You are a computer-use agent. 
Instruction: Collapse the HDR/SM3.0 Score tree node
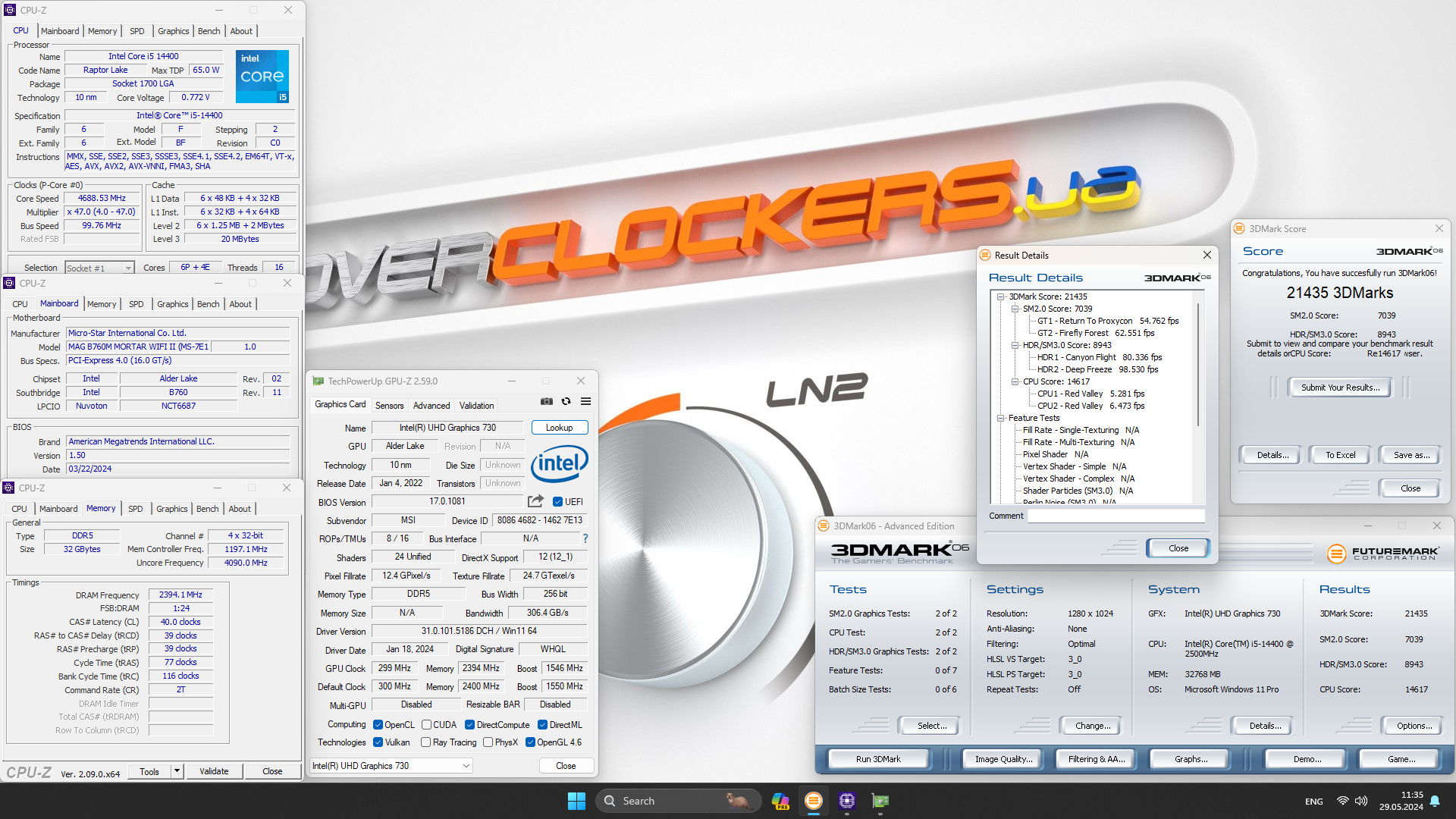[x=1015, y=345]
